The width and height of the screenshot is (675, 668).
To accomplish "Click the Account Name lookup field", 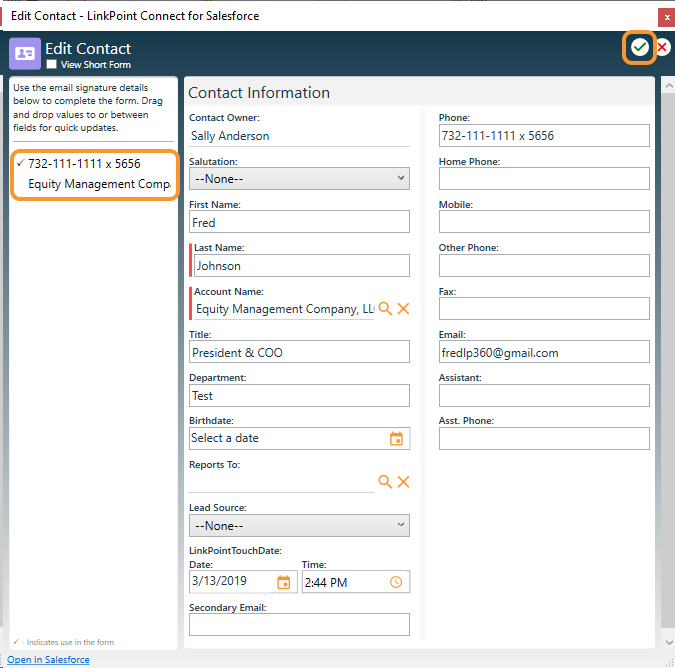I will (x=284, y=309).
